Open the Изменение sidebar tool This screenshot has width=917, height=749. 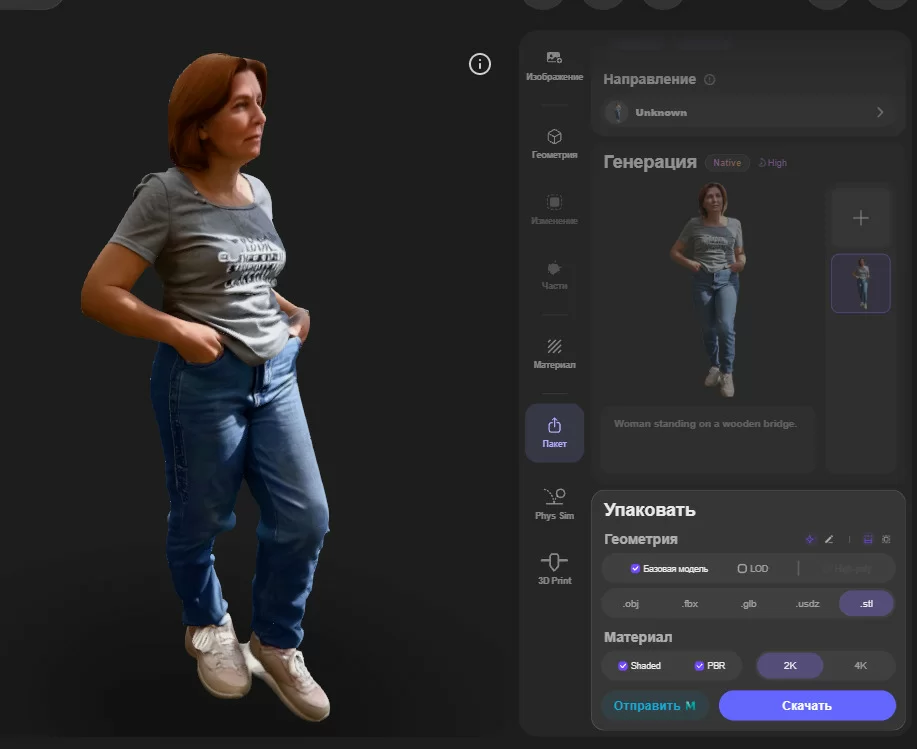click(x=554, y=209)
